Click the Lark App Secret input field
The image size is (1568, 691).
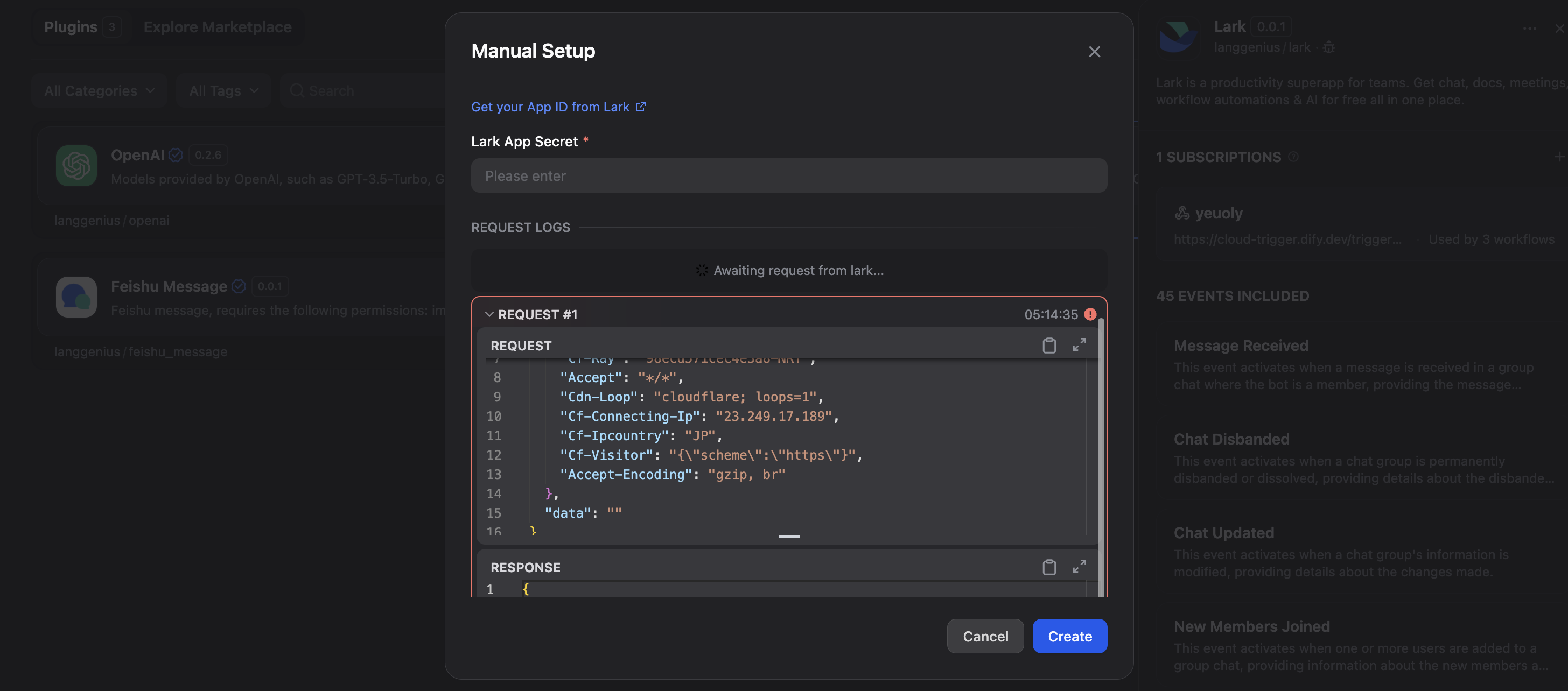click(789, 176)
